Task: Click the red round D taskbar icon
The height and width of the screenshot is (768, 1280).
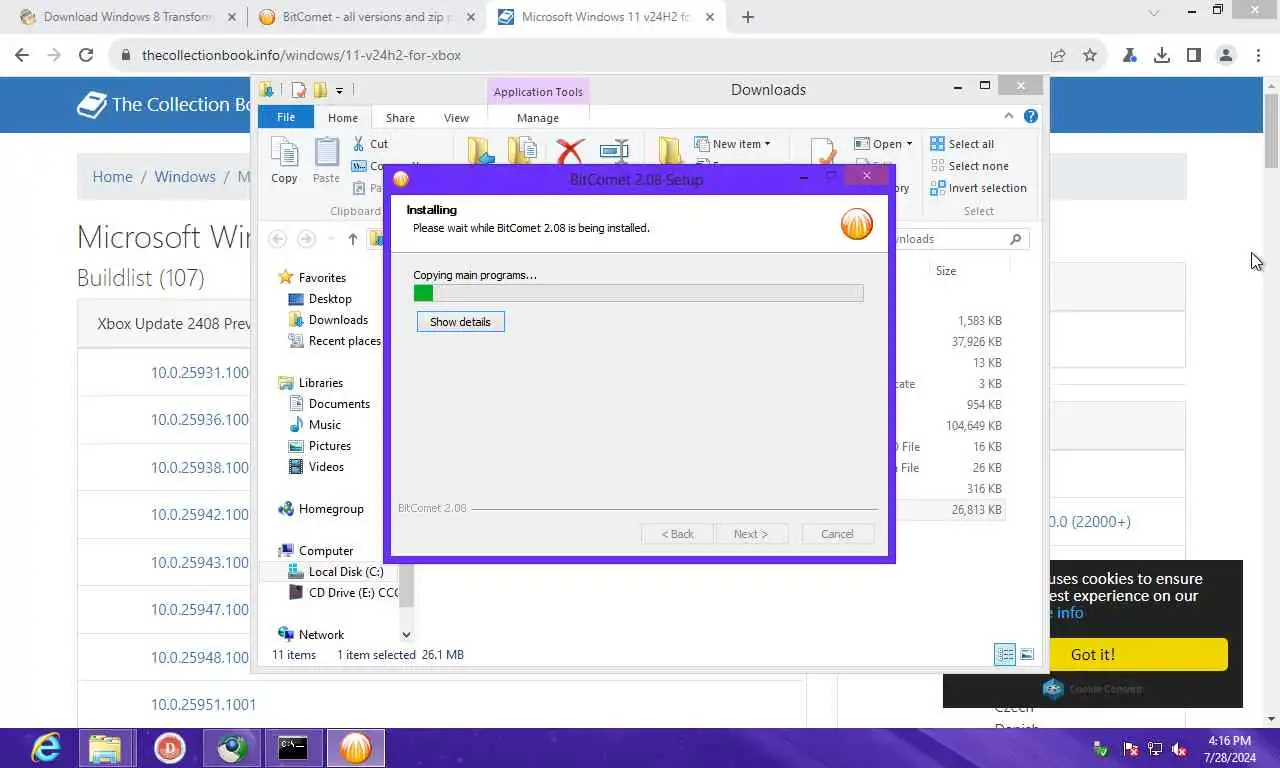Action: (170, 748)
